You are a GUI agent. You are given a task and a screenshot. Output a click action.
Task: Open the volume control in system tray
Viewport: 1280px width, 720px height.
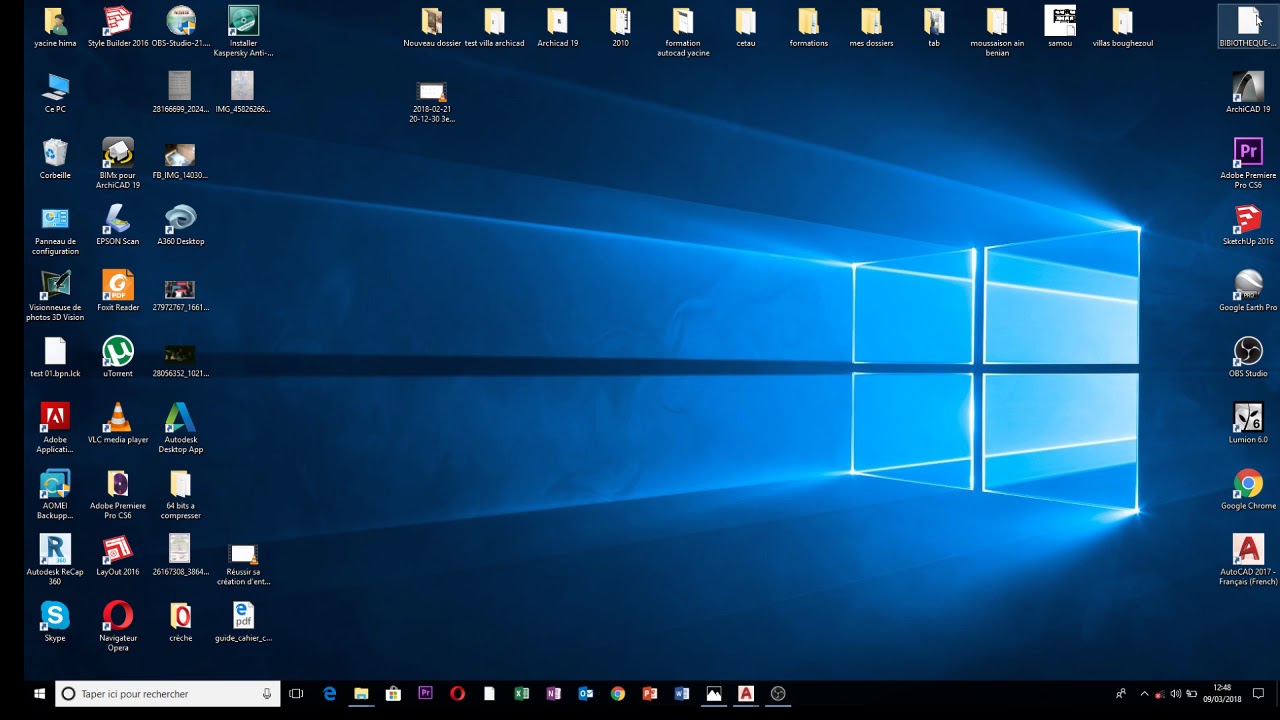pyautogui.click(x=1176, y=693)
